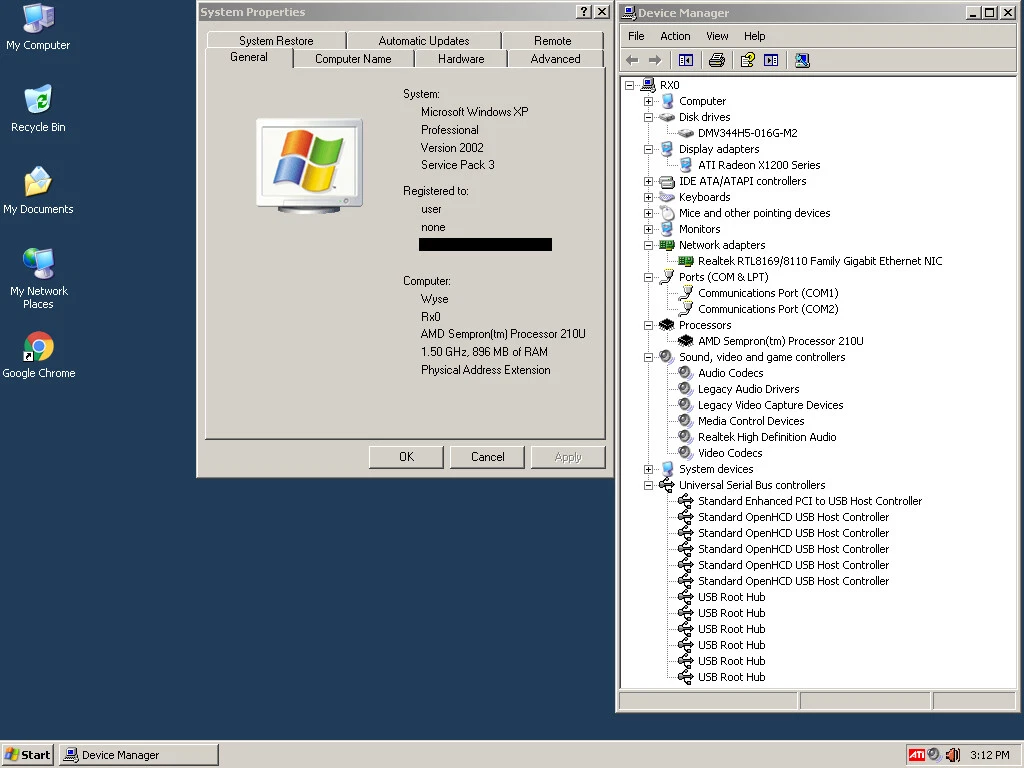Switch to the Remote tab
The height and width of the screenshot is (768, 1024).
(552, 40)
